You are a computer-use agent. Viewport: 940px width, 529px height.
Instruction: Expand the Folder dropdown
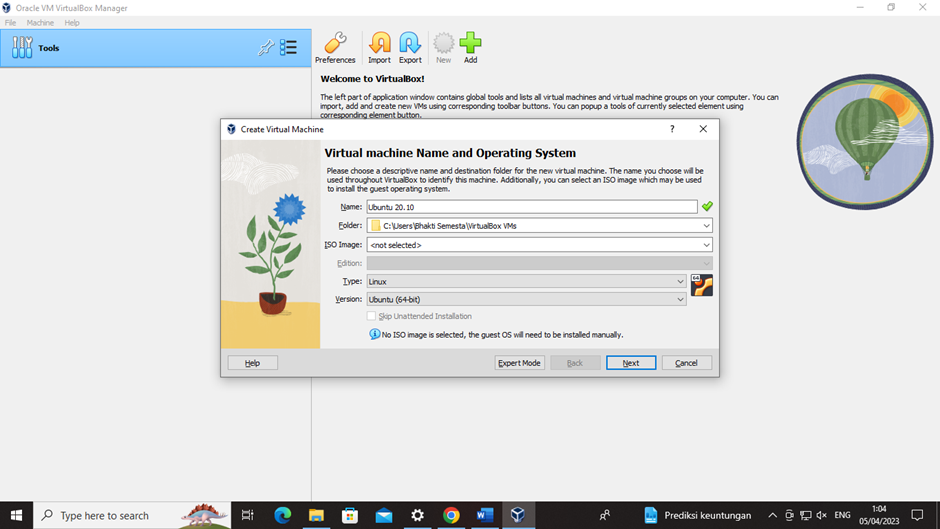coord(706,226)
